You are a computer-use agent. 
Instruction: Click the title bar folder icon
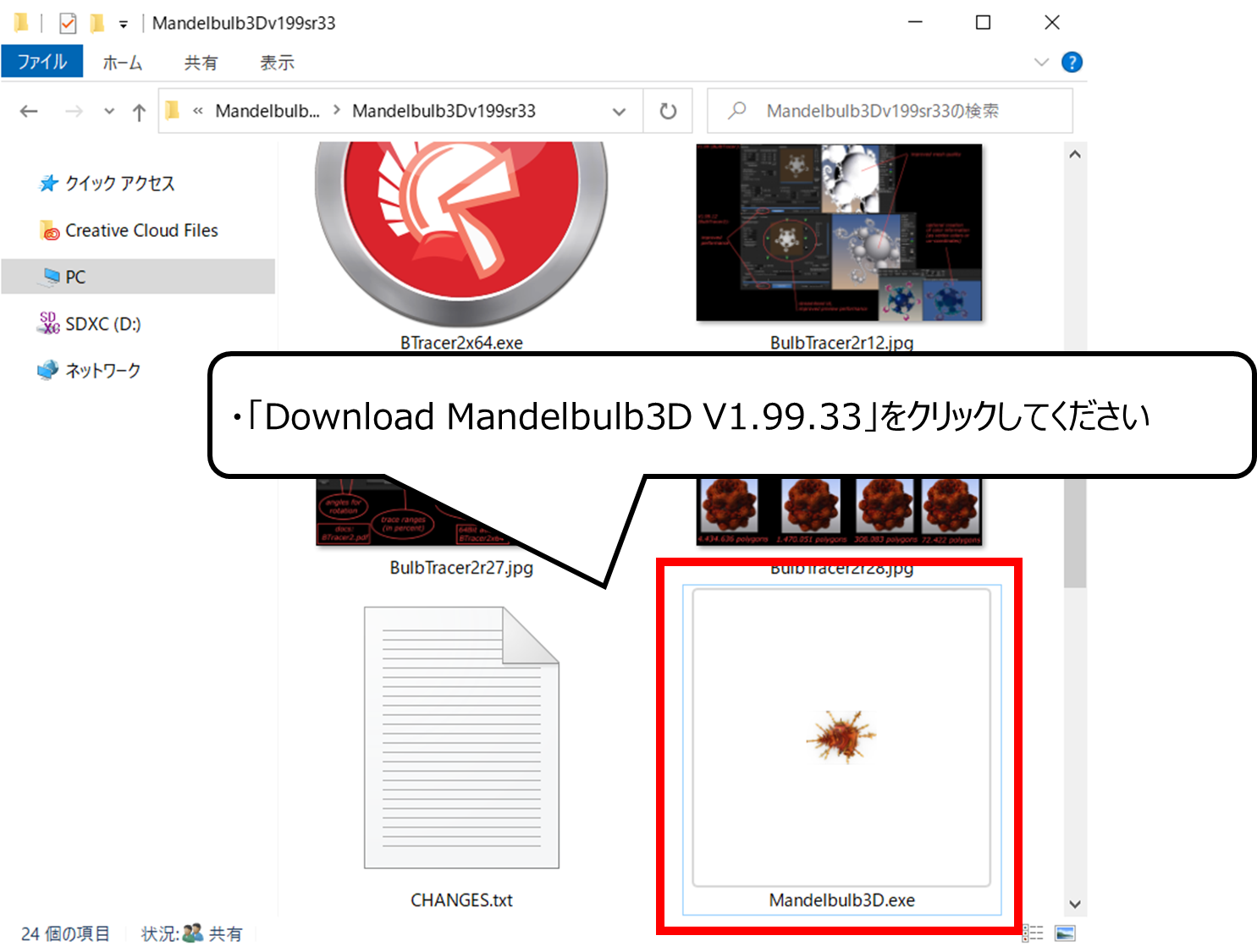(21, 23)
